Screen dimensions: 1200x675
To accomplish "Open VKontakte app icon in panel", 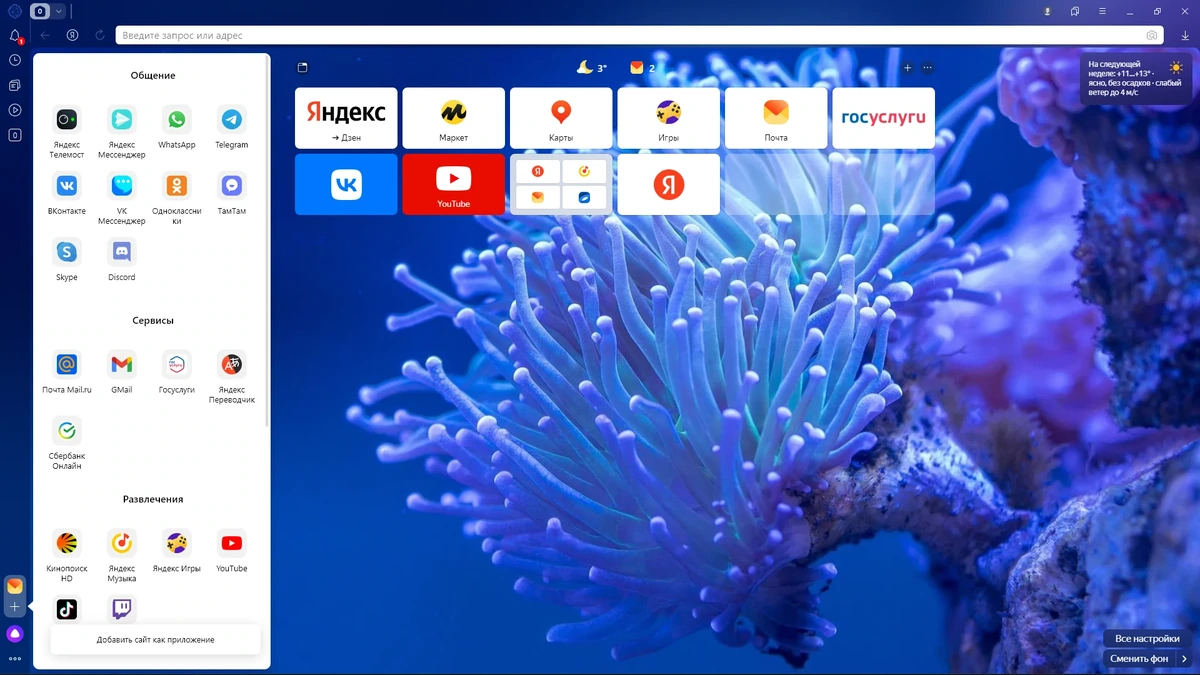I will (x=67, y=193).
